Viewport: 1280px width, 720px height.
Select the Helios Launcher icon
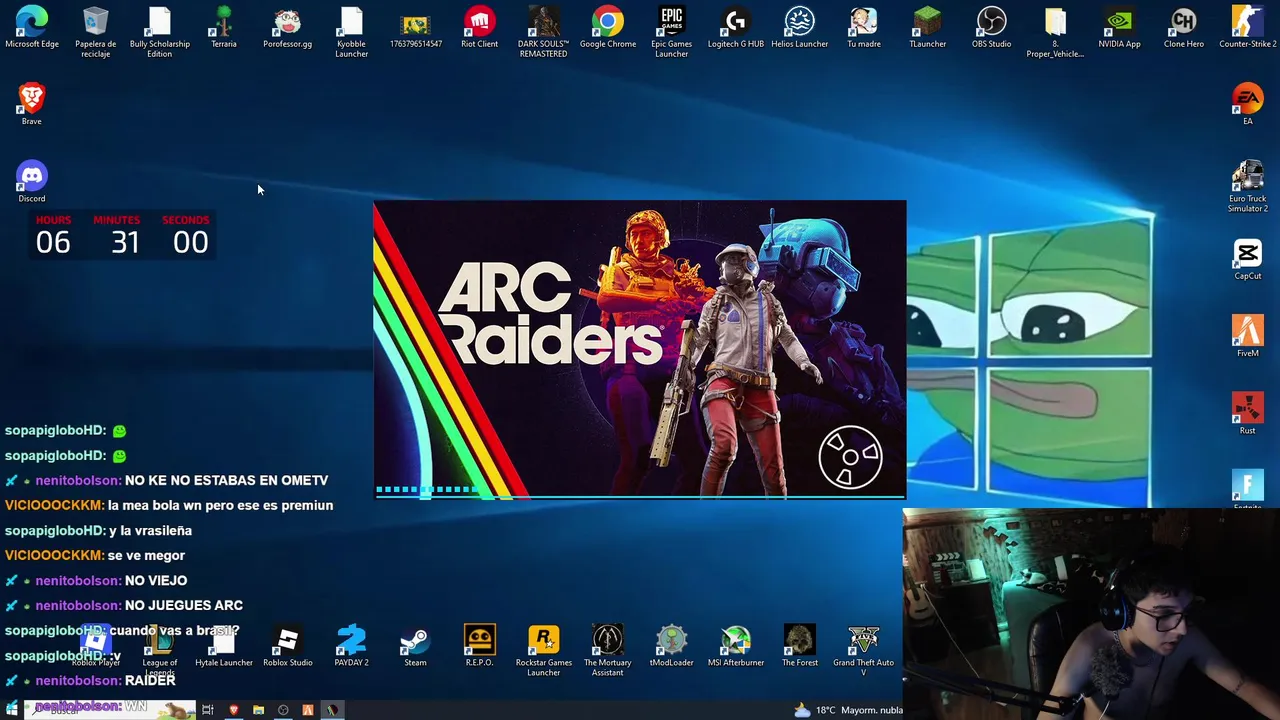tap(800, 28)
